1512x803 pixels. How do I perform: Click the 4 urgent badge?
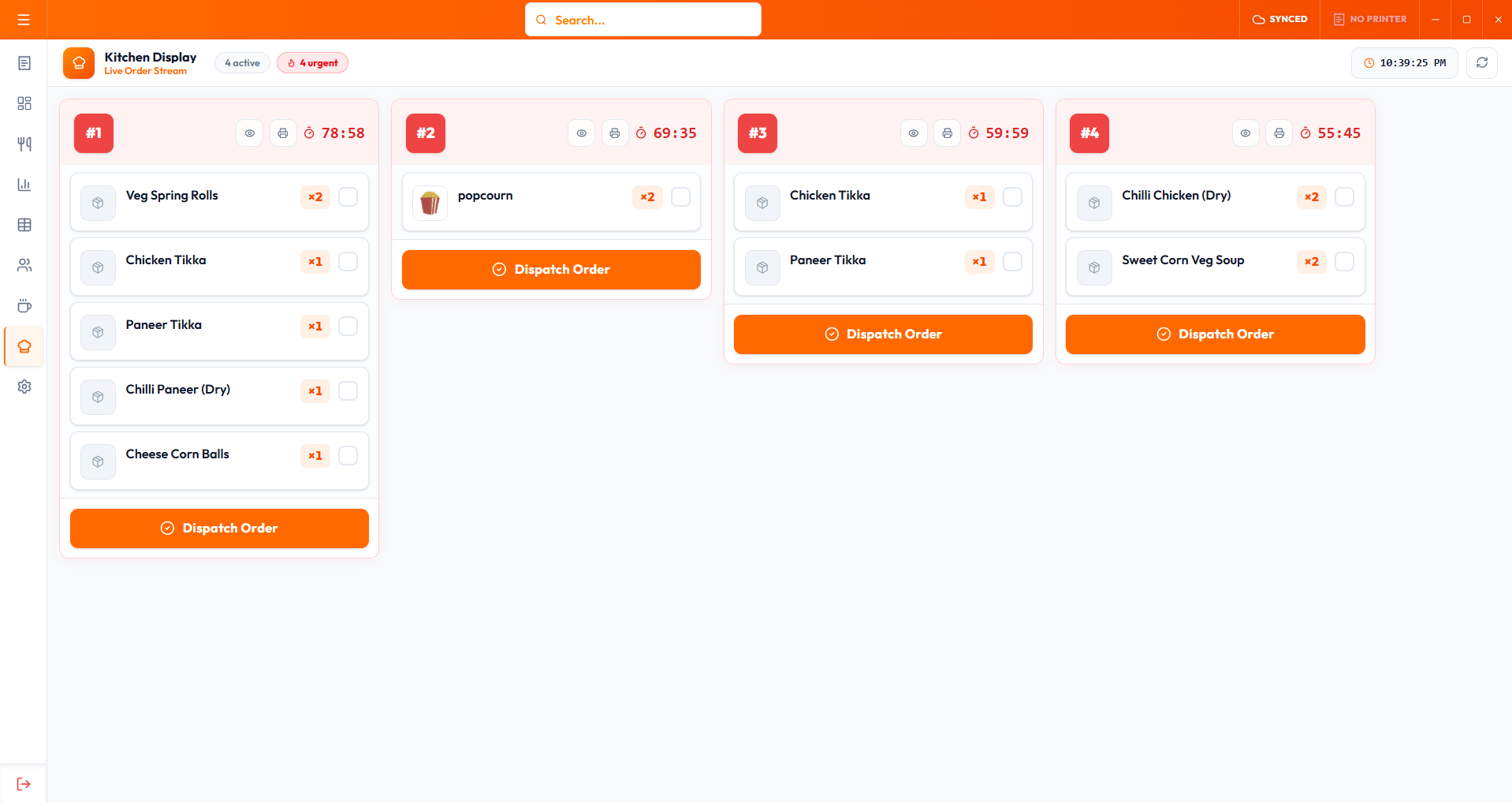[x=312, y=63]
